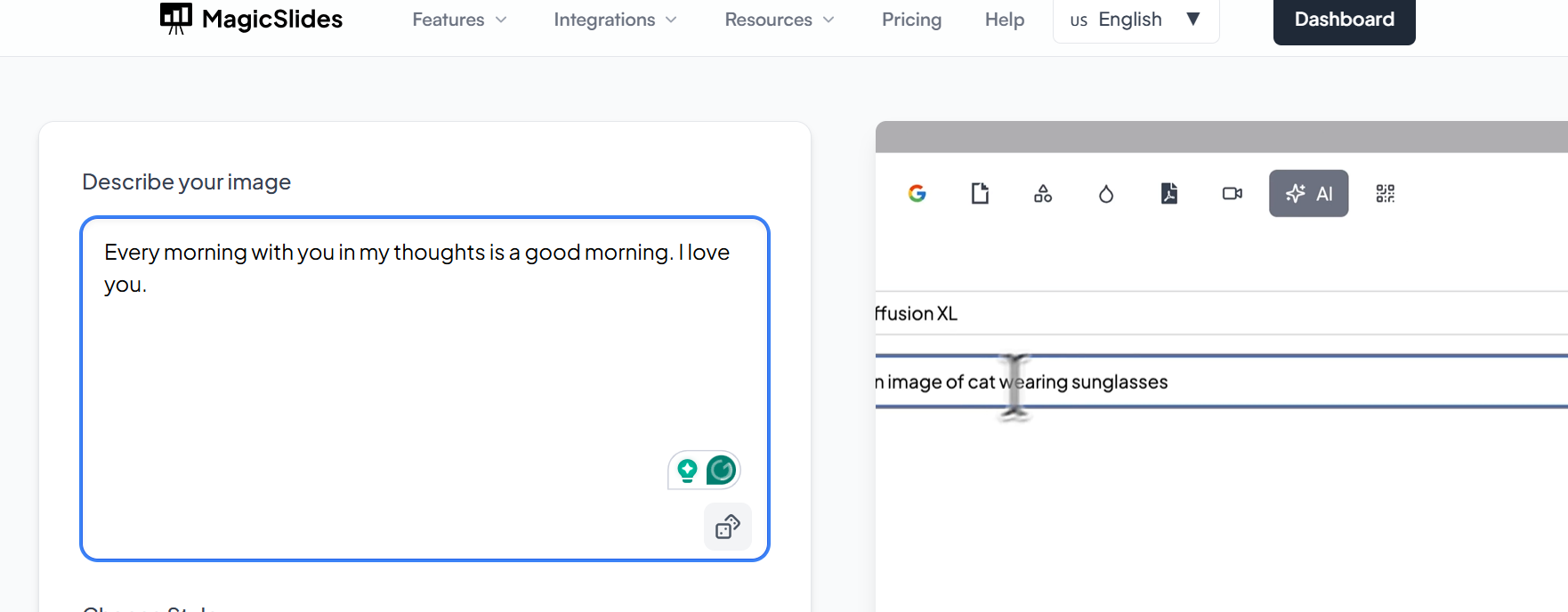Click the water droplet icon
1568x612 pixels.
click(1106, 193)
